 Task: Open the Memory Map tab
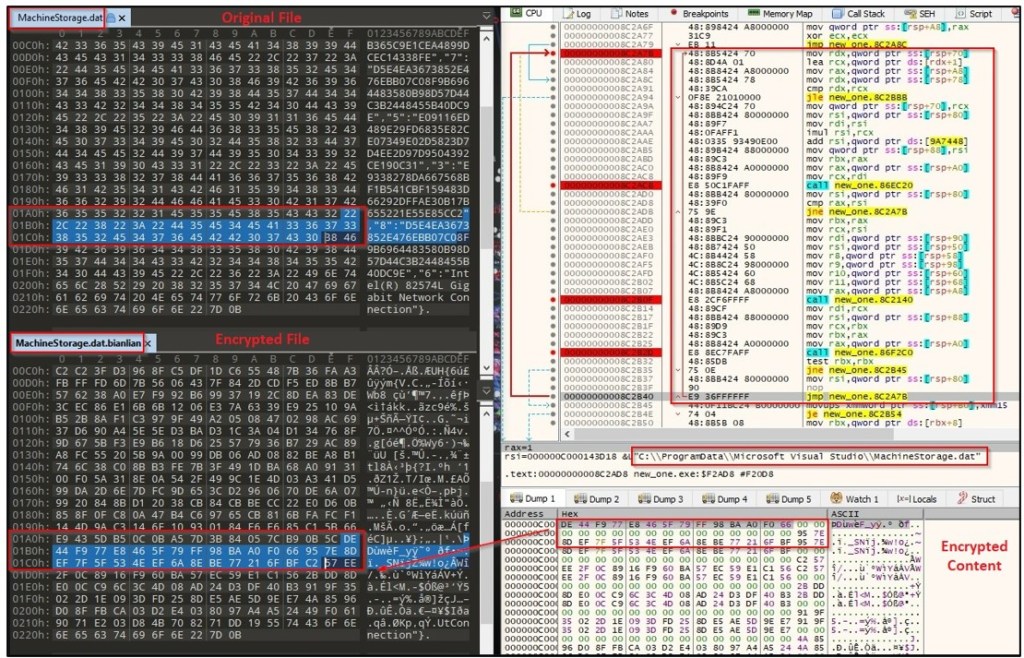tap(785, 14)
